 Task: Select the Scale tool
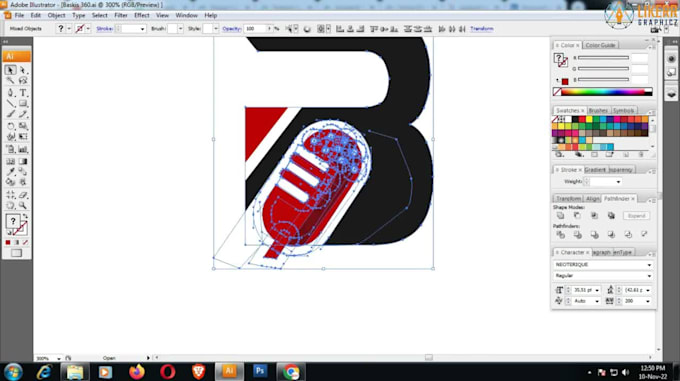(x=23, y=126)
